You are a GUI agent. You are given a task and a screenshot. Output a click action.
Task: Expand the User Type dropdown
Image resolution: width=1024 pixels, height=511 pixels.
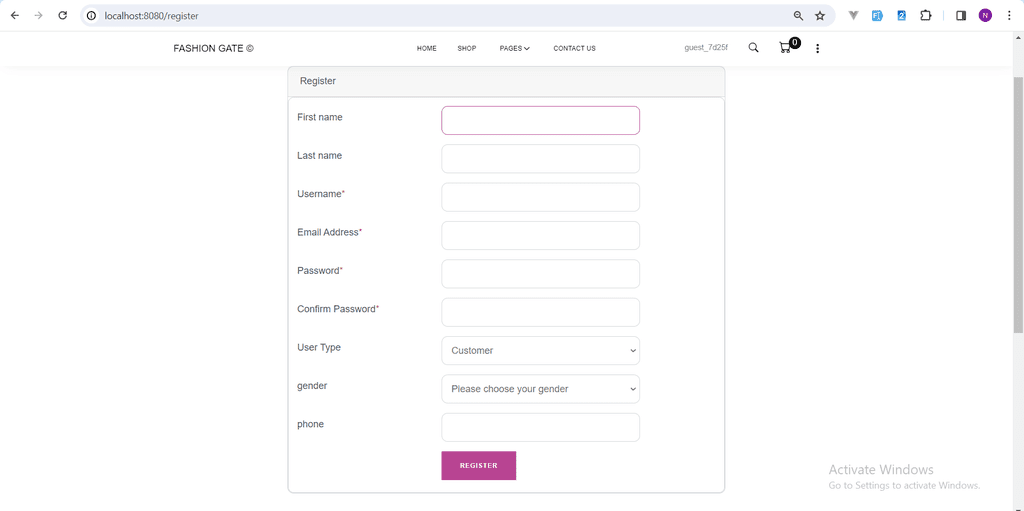540,350
